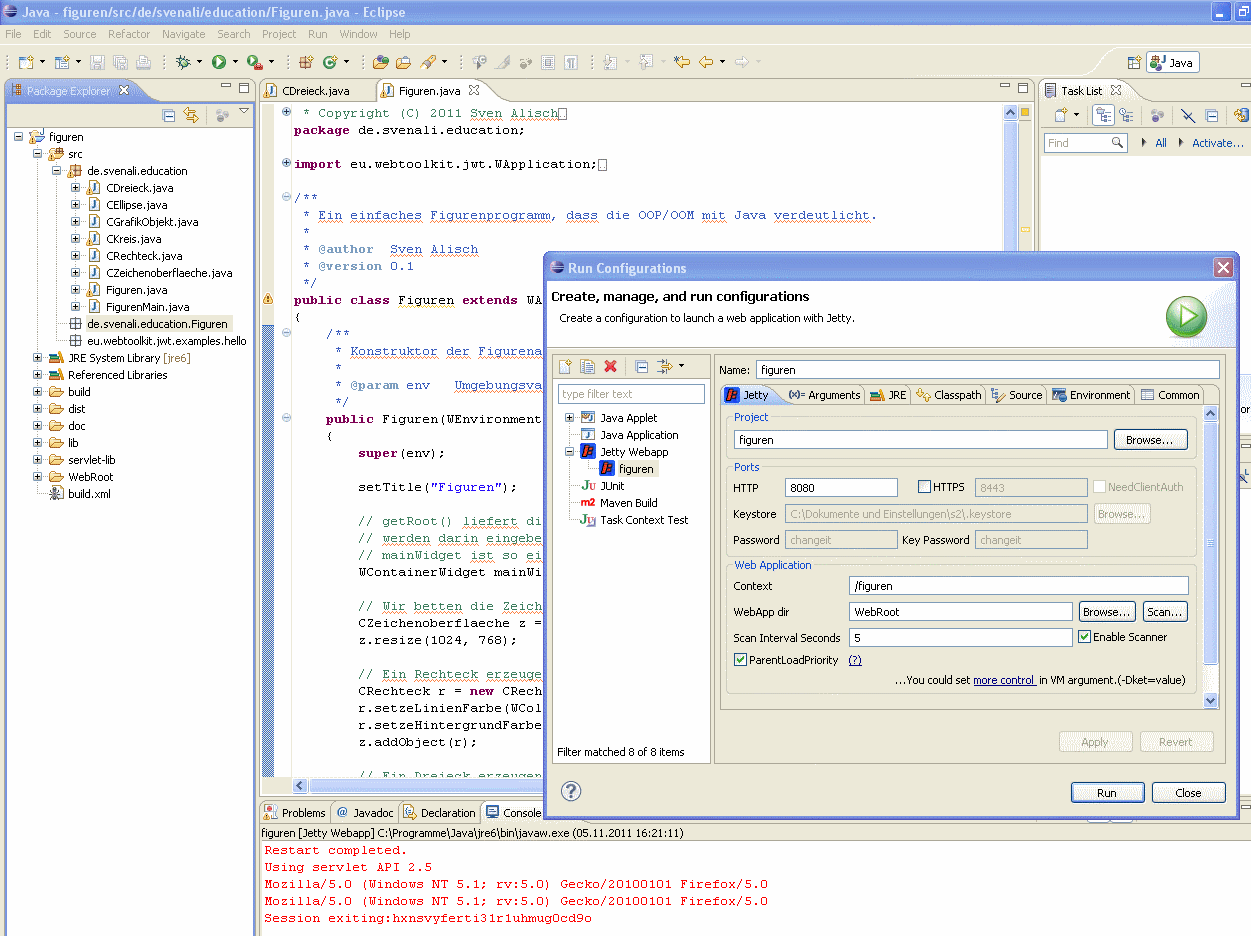Expand the JRE System Library node
Screen dimensions: 1251x936
click(x=38, y=358)
